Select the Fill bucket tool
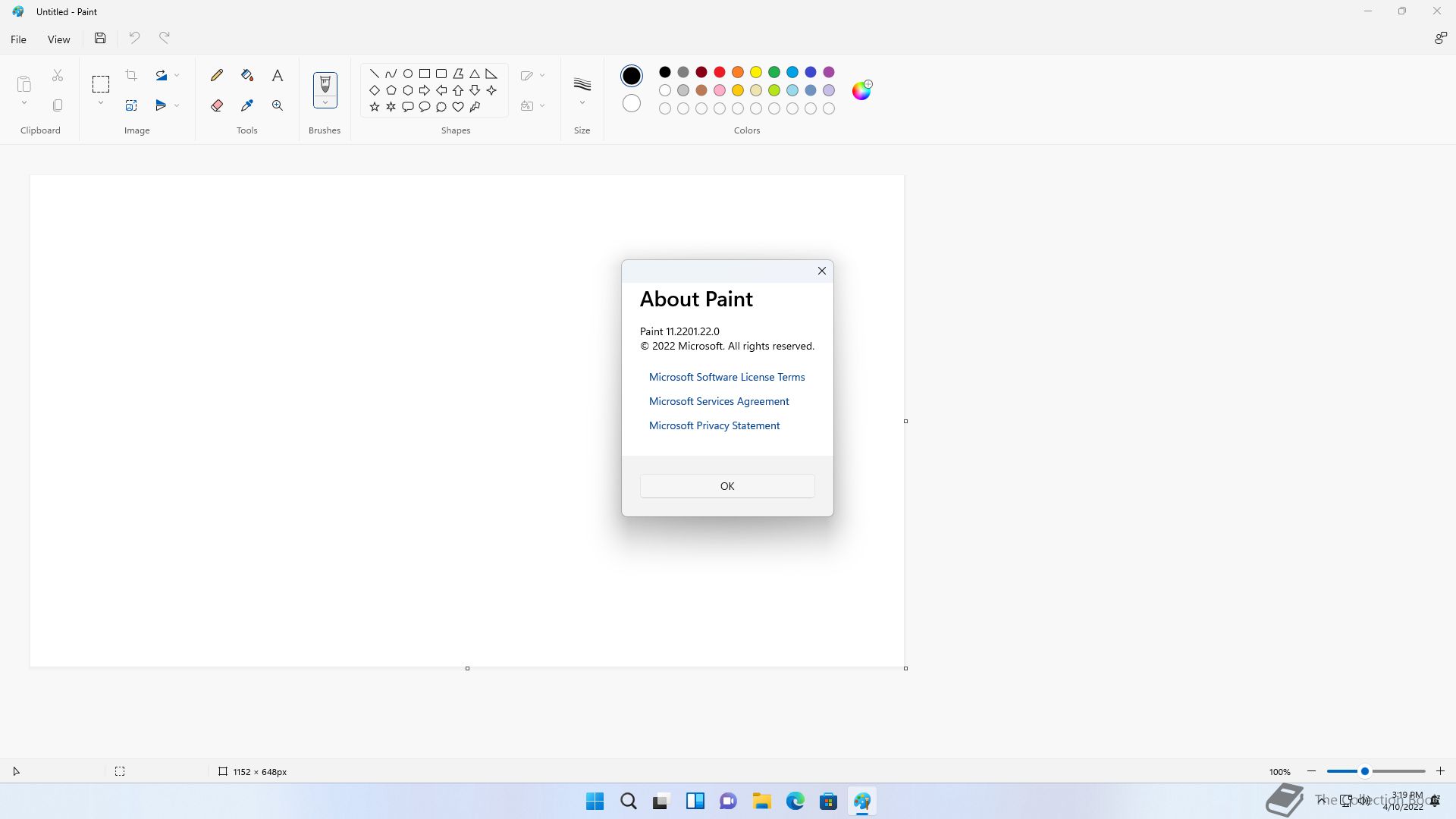1456x819 pixels. click(x=247, y=75)
